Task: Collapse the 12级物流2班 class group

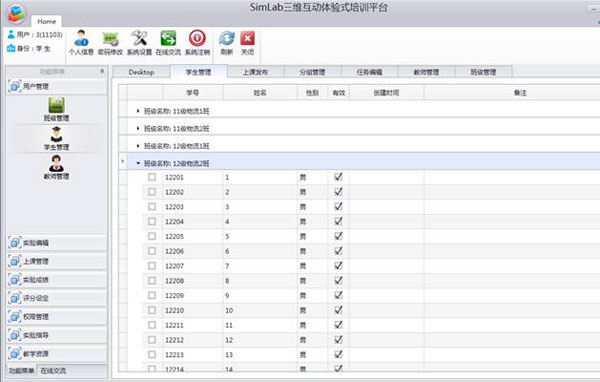Action: [138, 163]
